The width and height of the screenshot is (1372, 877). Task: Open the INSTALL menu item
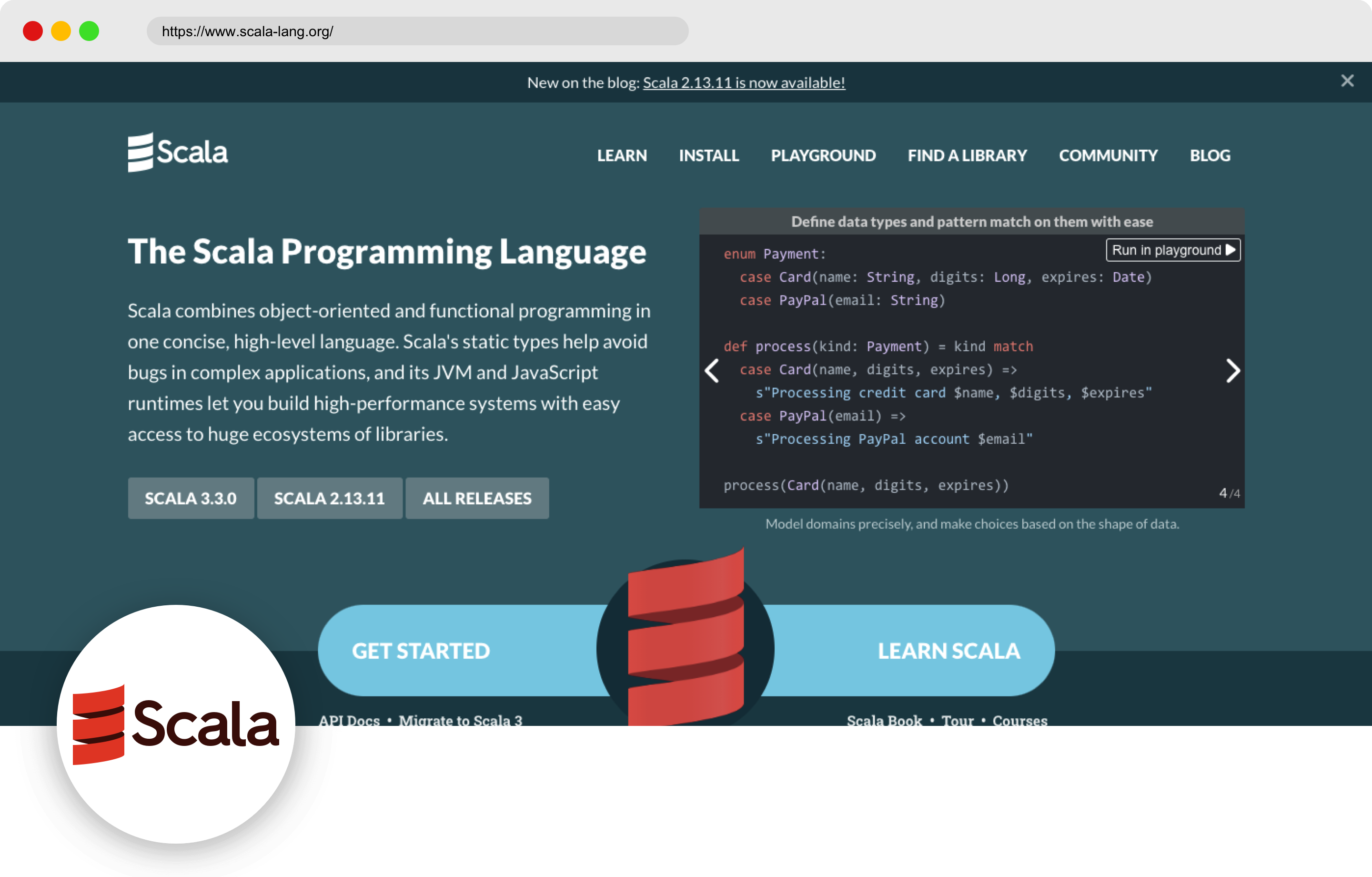[x=709, y=156]
